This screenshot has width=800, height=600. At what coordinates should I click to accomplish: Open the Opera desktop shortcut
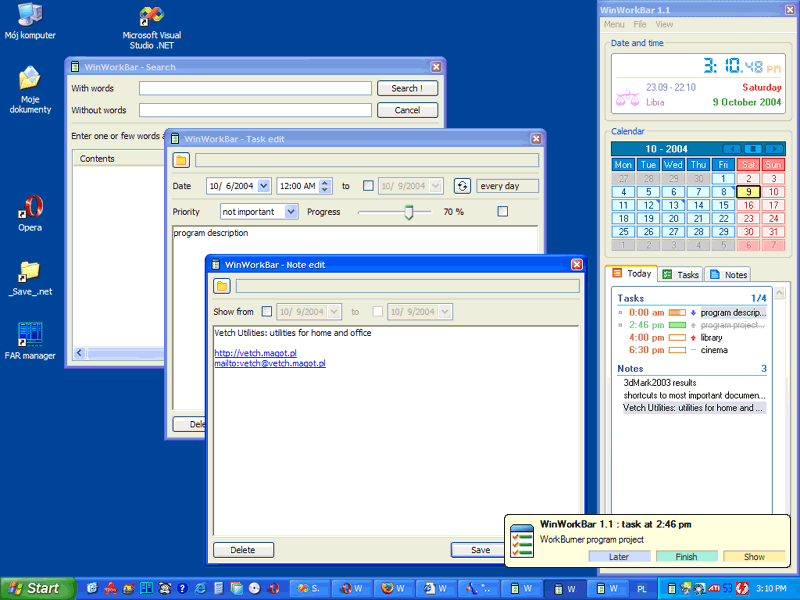pyautogui.click(x=30, y=208)
